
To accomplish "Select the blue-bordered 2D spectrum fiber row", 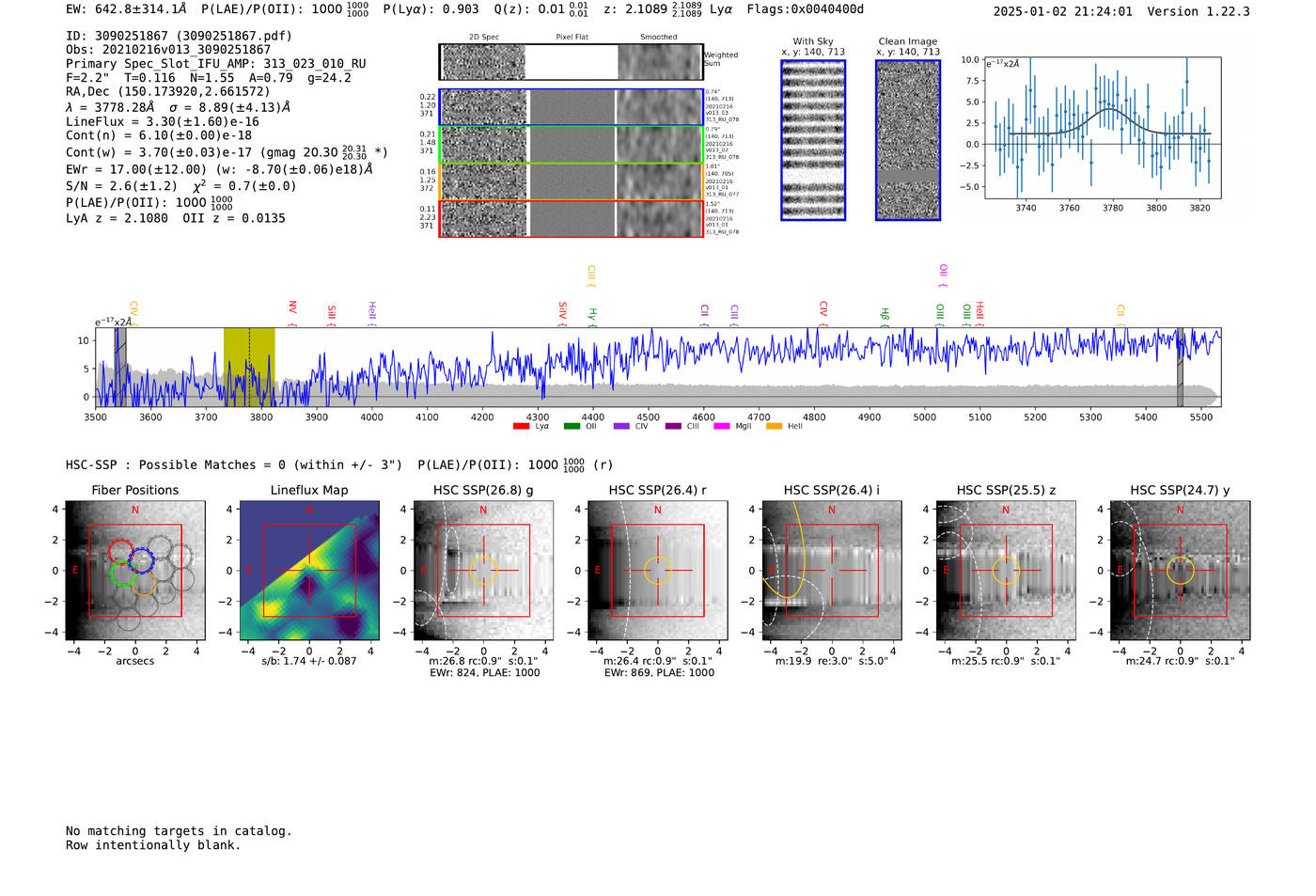I will 572,107.
